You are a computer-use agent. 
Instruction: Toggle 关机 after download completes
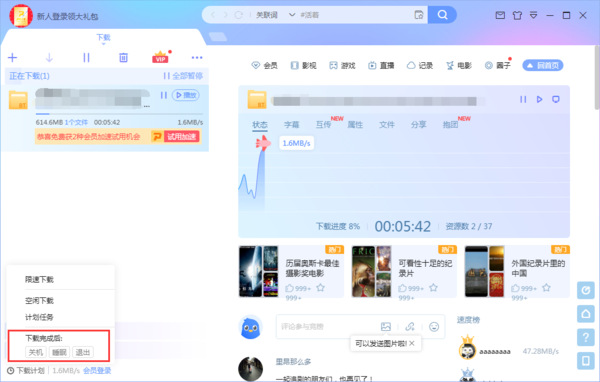point(36,352)
